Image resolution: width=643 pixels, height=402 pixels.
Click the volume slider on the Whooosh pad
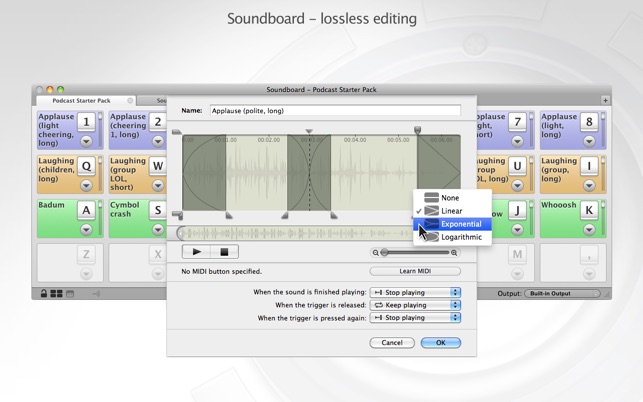[x=603, y=218]
